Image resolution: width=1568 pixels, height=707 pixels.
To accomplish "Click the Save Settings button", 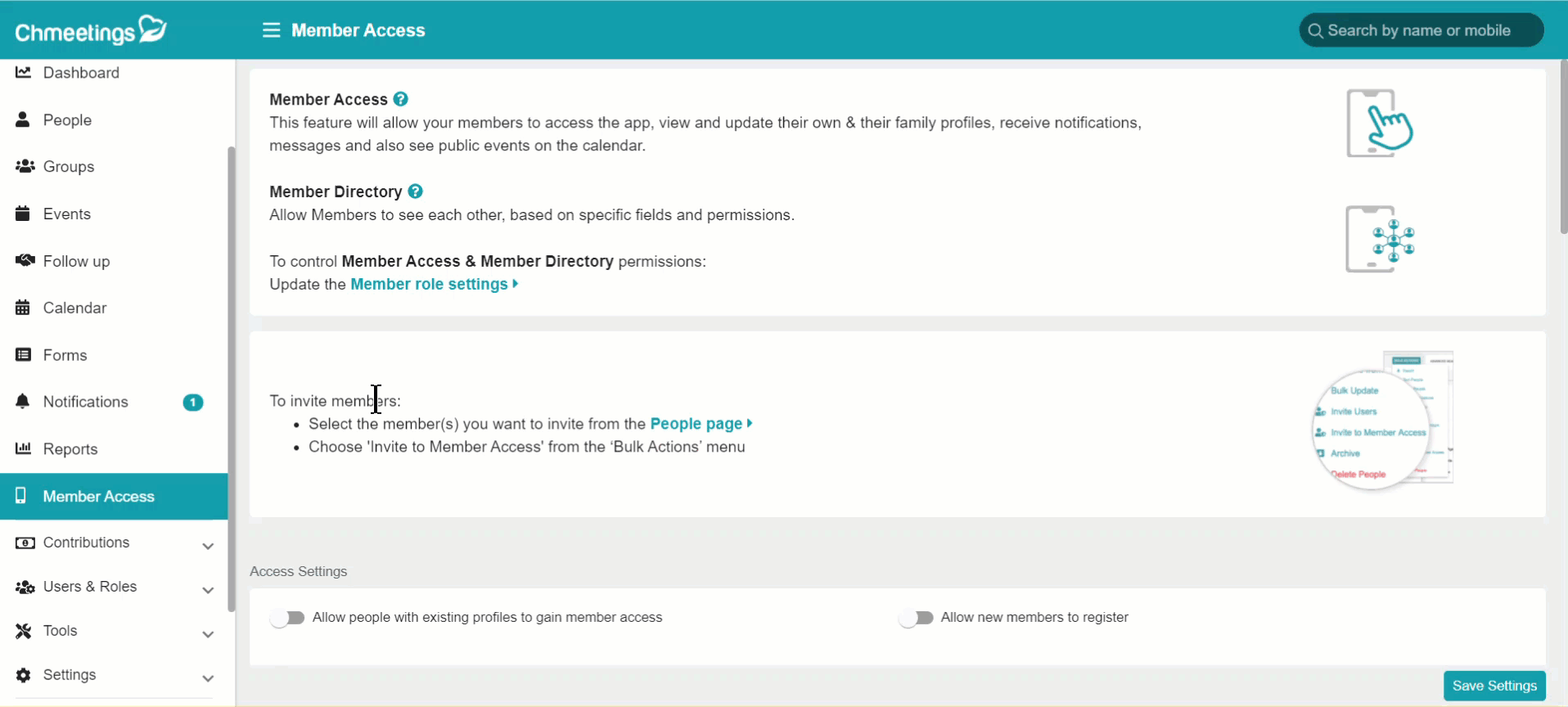I will point(1494,686).
